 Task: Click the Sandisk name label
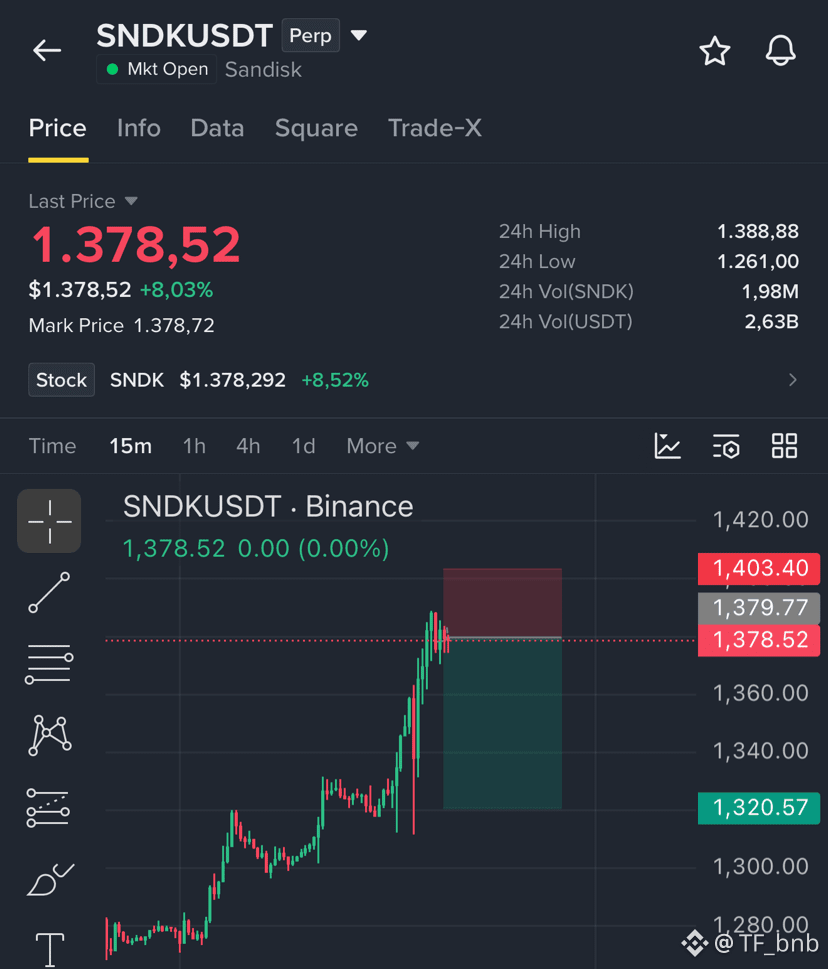pos(263,69)
